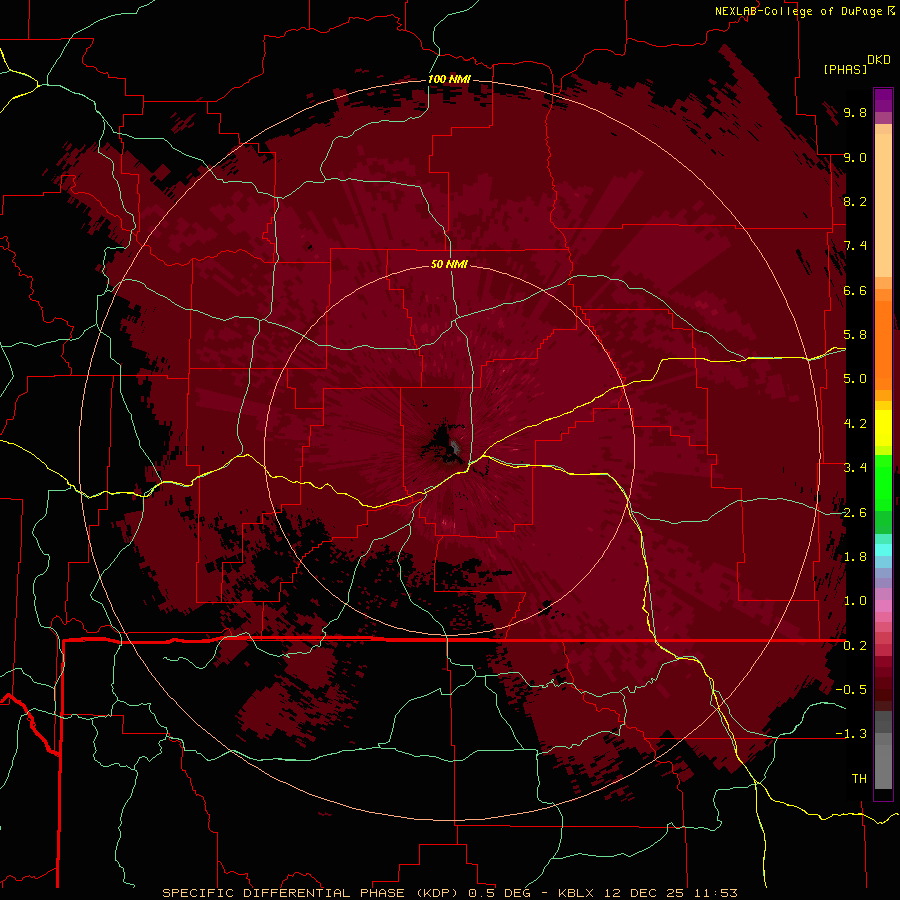This screenshot has height=900, width=900.
Task: Click the orange segment of the color bar
Action: tap(883, 344)
